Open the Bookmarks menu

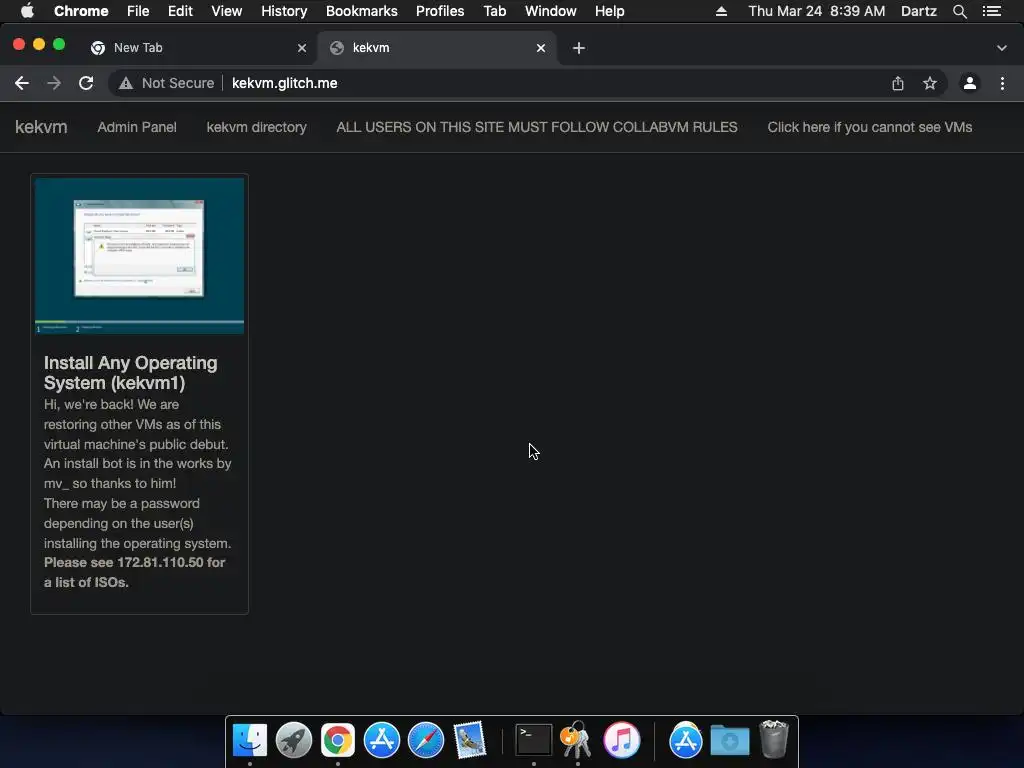[362, 11]
